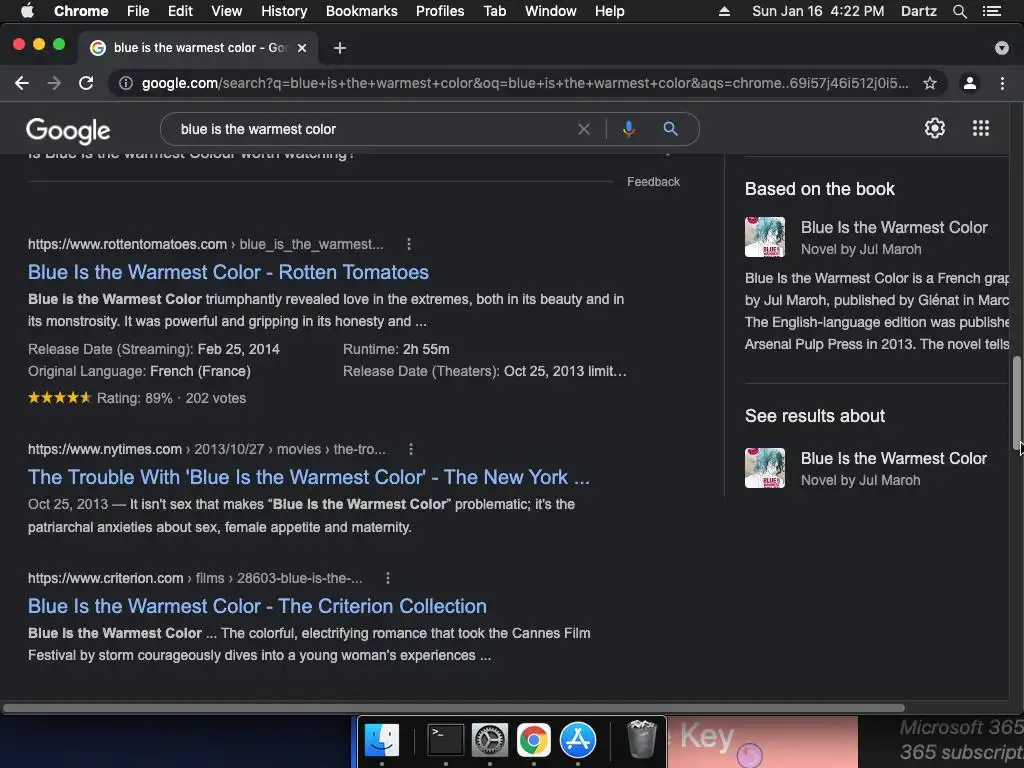This screenshot has height=768, width=1024.
Task: Click the rottentomatoes.com result URL text
Action: 206,244
